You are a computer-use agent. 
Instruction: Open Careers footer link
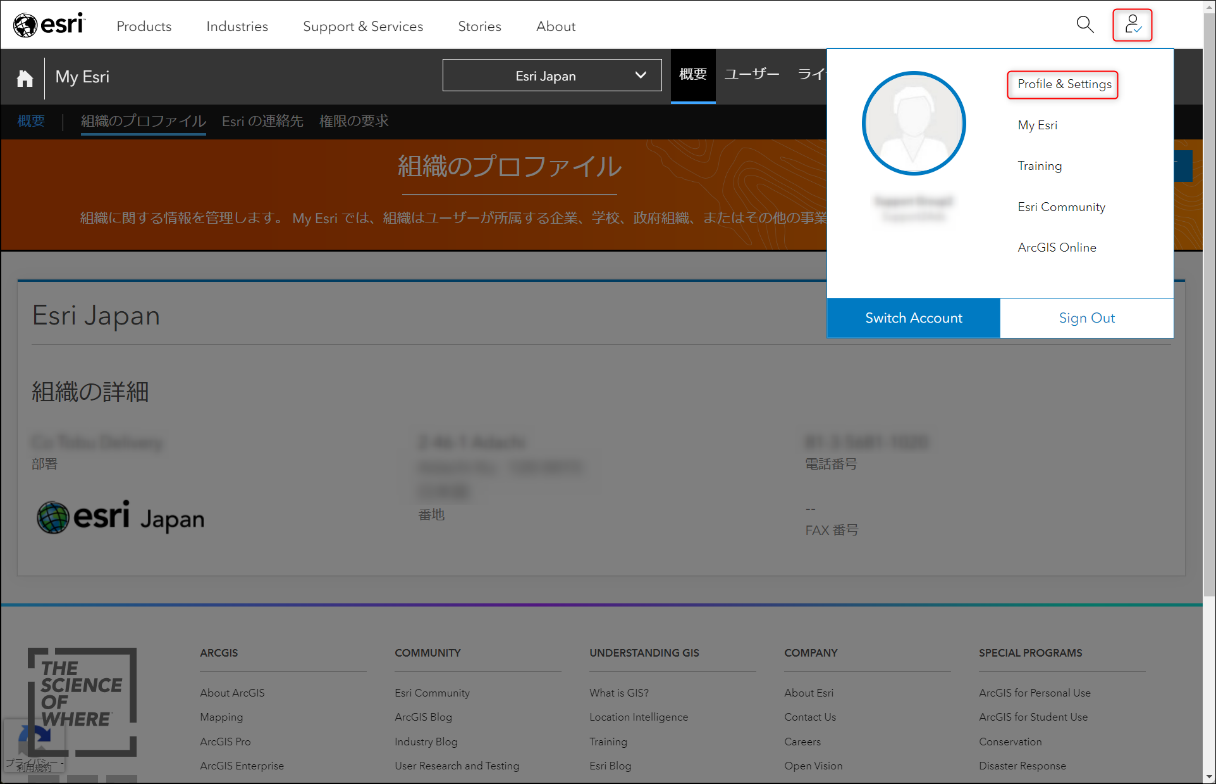coord(803,742)
